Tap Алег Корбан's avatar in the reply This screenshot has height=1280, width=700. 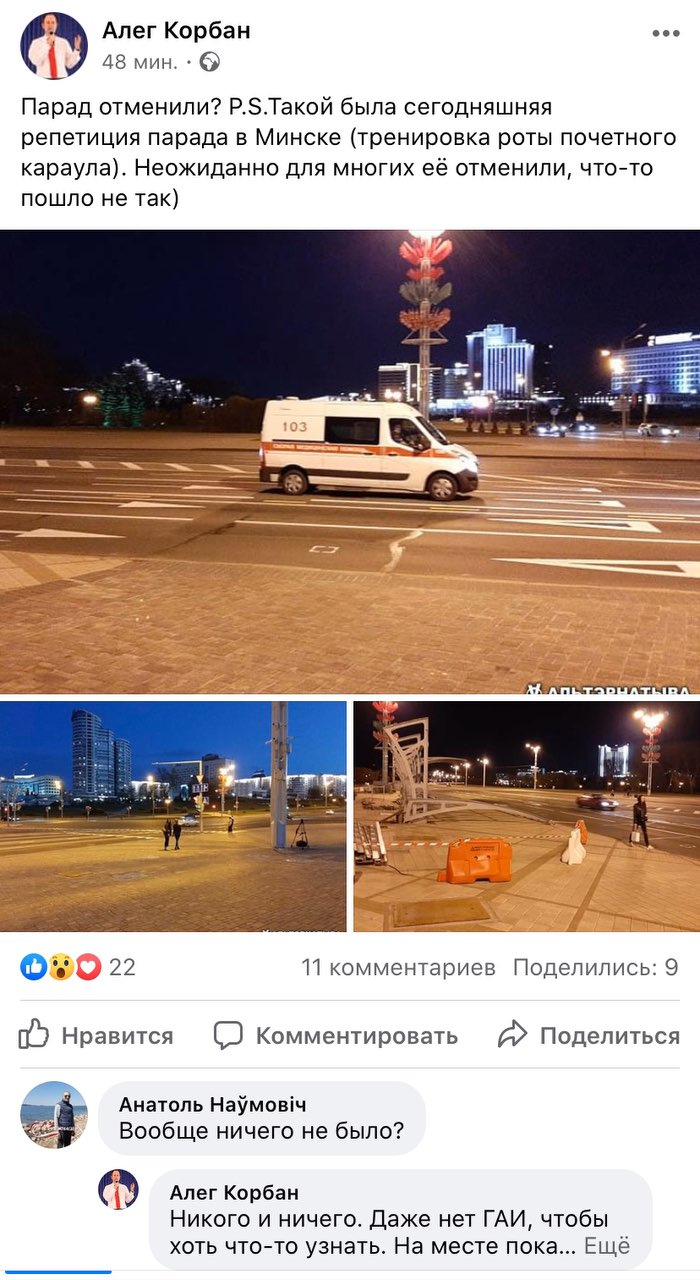click(118, 1189)
